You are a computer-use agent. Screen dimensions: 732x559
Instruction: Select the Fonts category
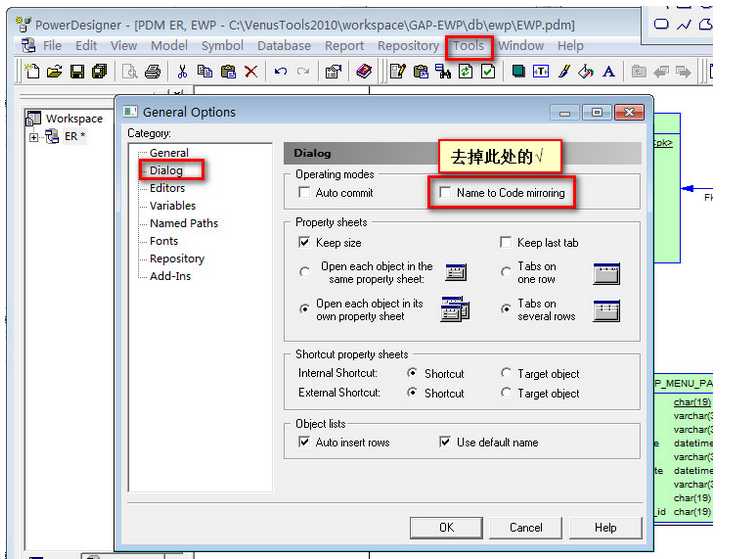coord(164,241)
